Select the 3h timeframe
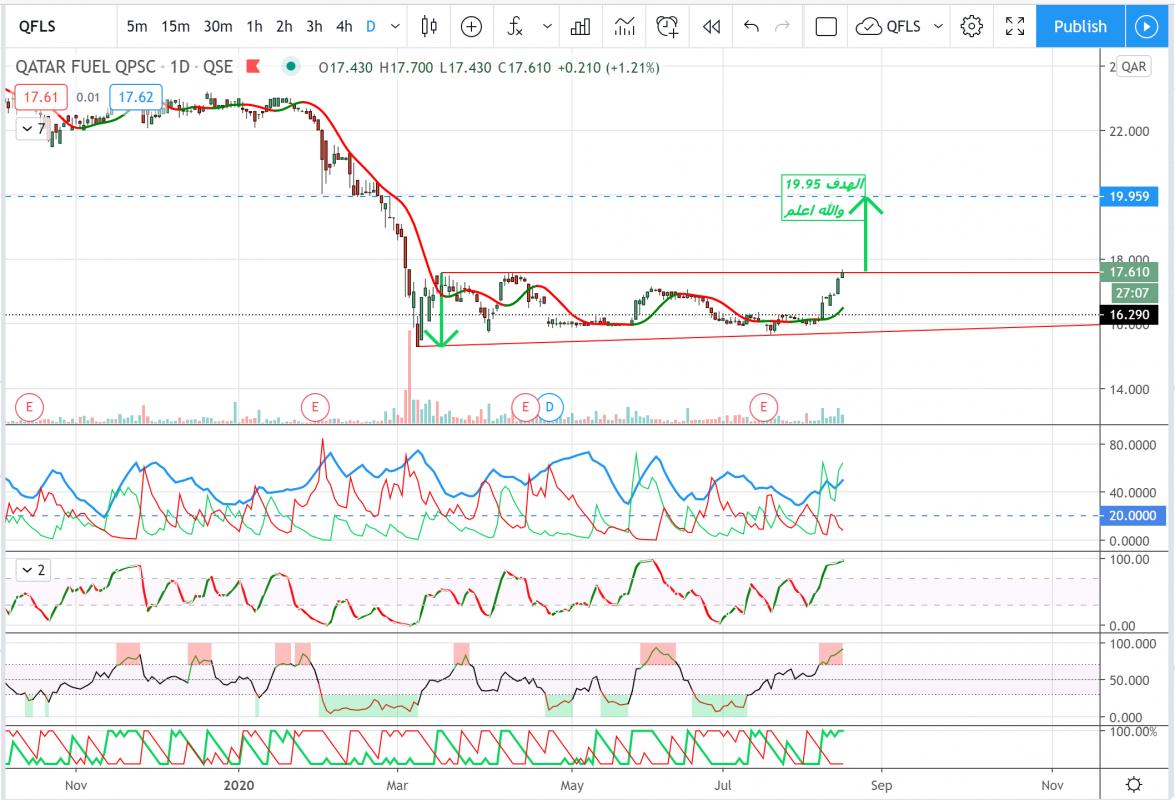This screenshot has width=1175, height=800. pyautogui.click(x=314, y=26)
